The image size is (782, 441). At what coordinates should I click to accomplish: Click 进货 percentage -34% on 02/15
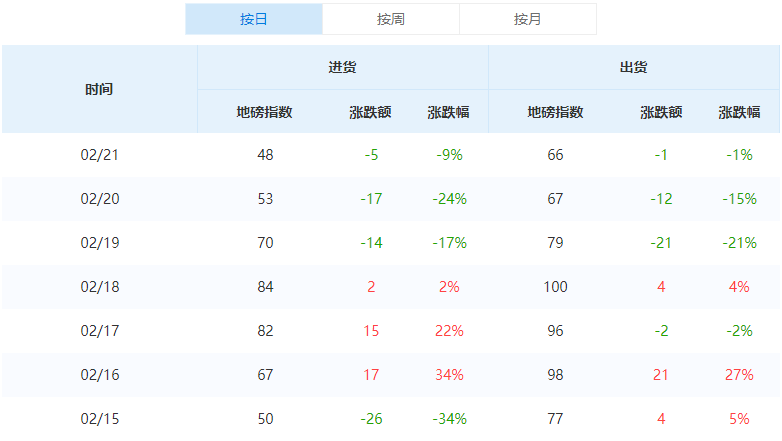[x=449, y=419]
